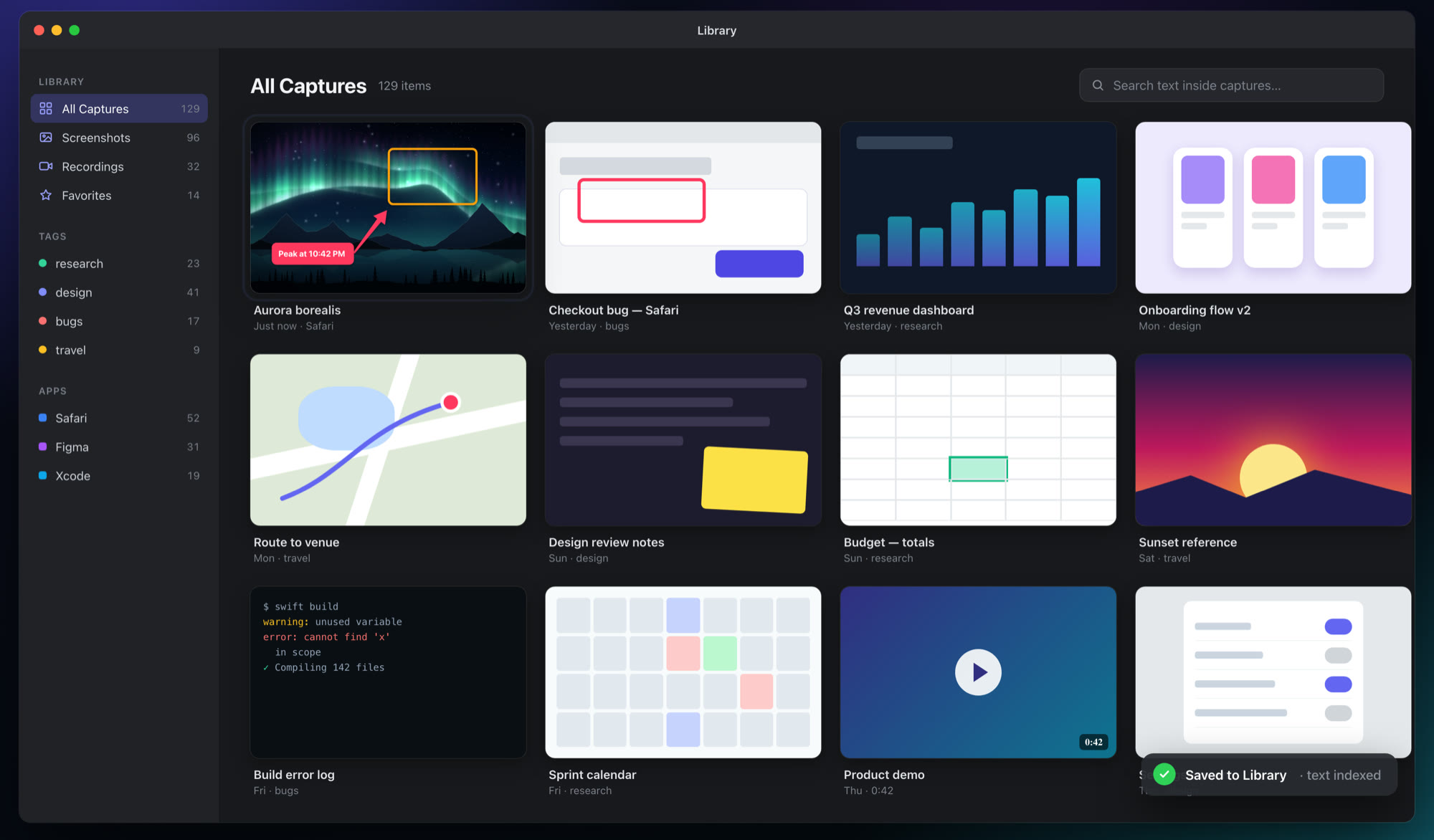
Task: Click the yellow travel tag dot
Action: click(x=42, y=350)
